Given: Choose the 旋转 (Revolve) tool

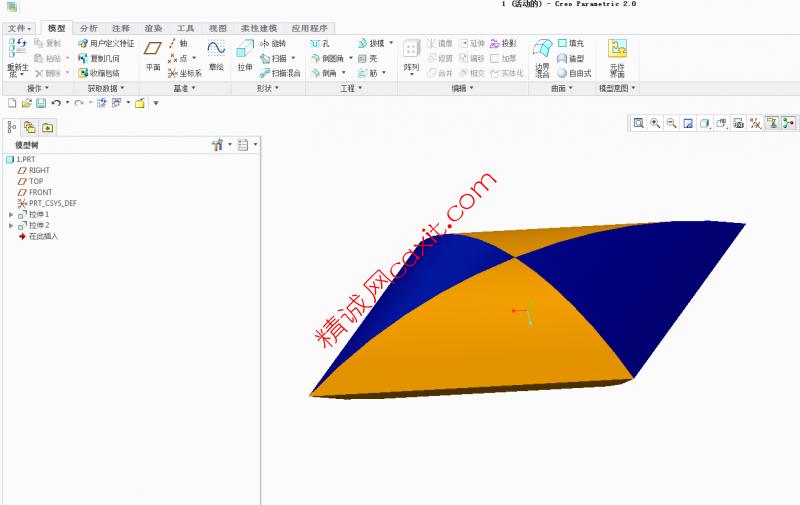Looking at the screenshot, I should tap(273, 43).
